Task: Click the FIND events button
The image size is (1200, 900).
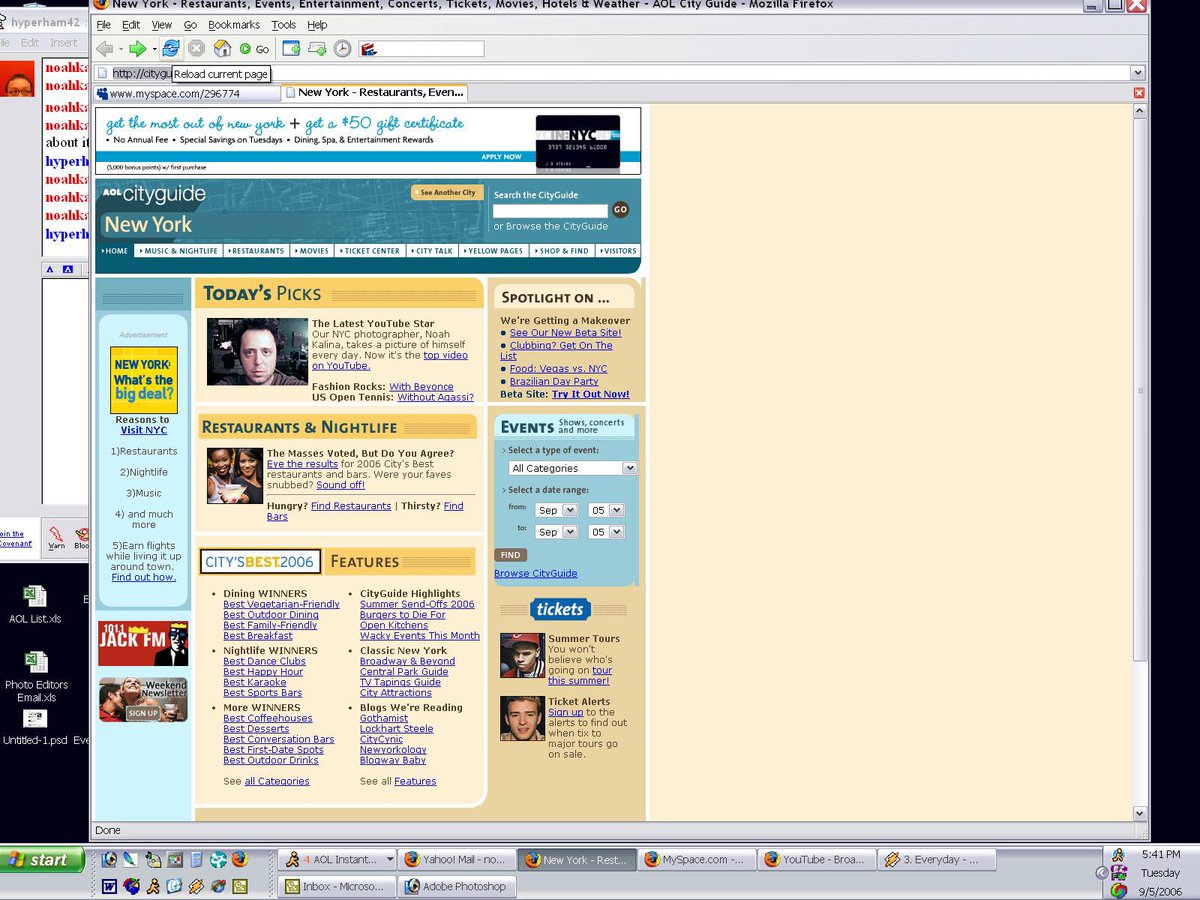Action: [x=510, y=555]
